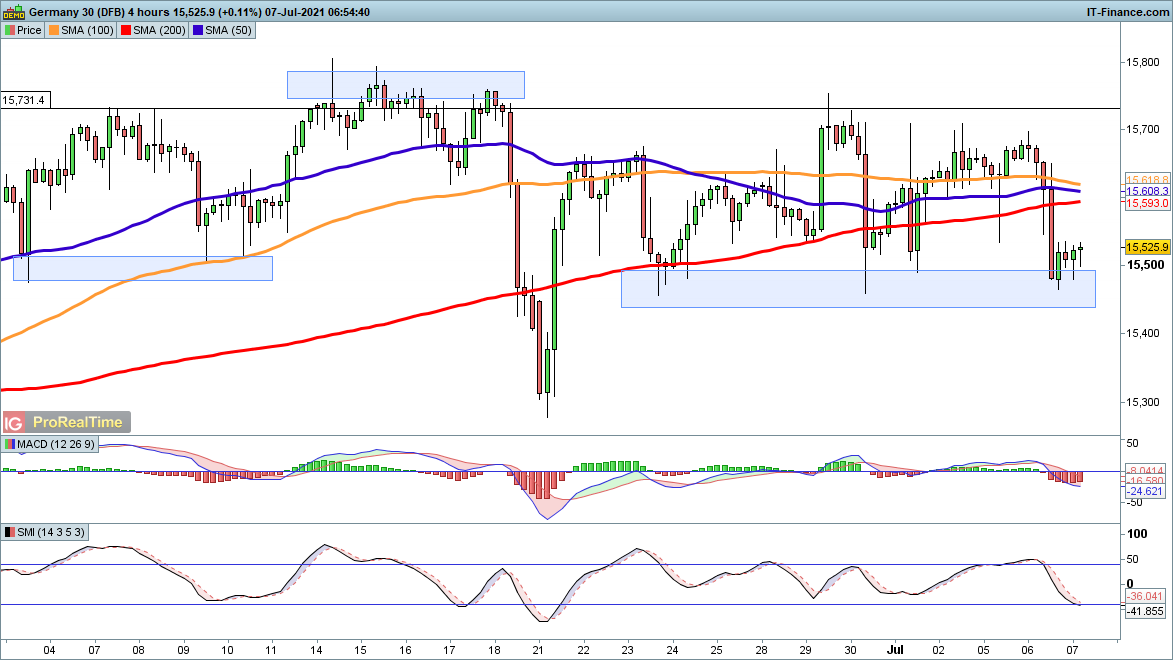Click the DEMO candlestick icon
Image resolution: width=1173 pixels, height=660 pixels.
(x=14, y=11)
